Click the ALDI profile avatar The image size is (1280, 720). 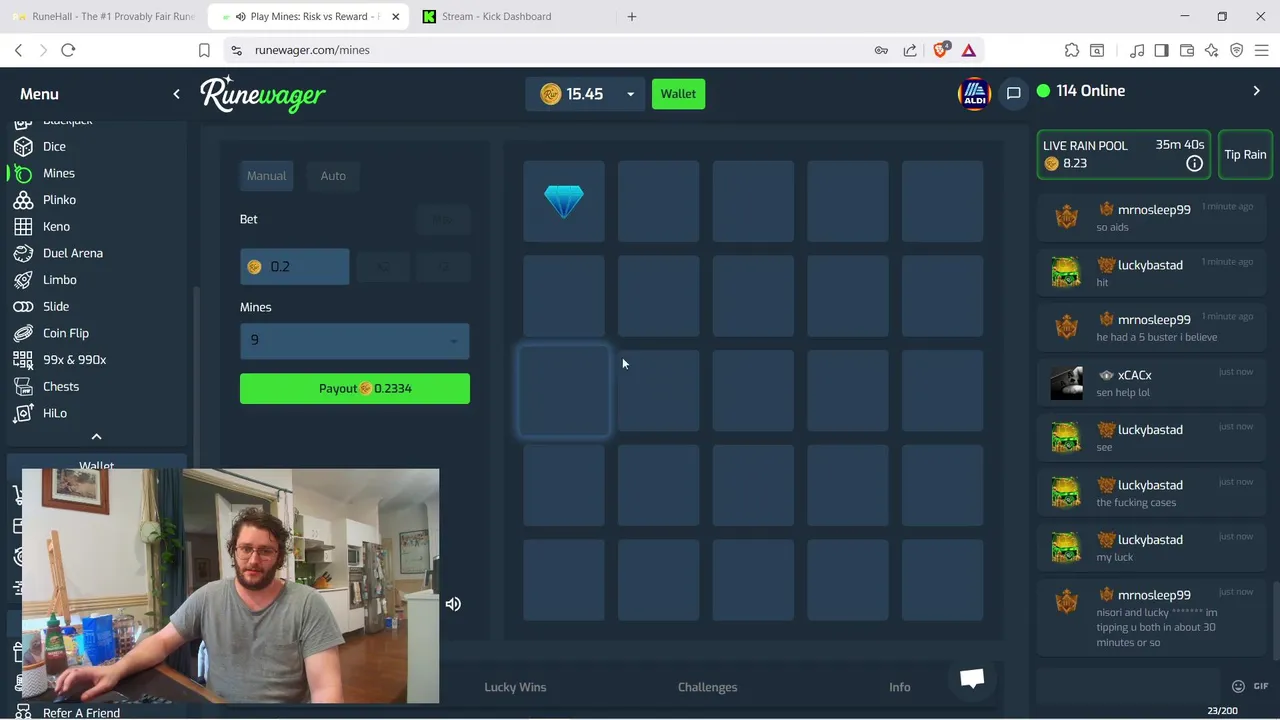[973, 93]
